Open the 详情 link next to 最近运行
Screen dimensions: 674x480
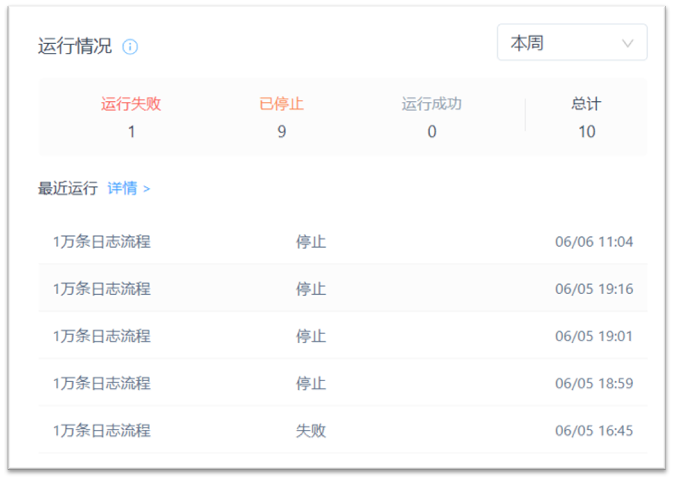[129, 188]
